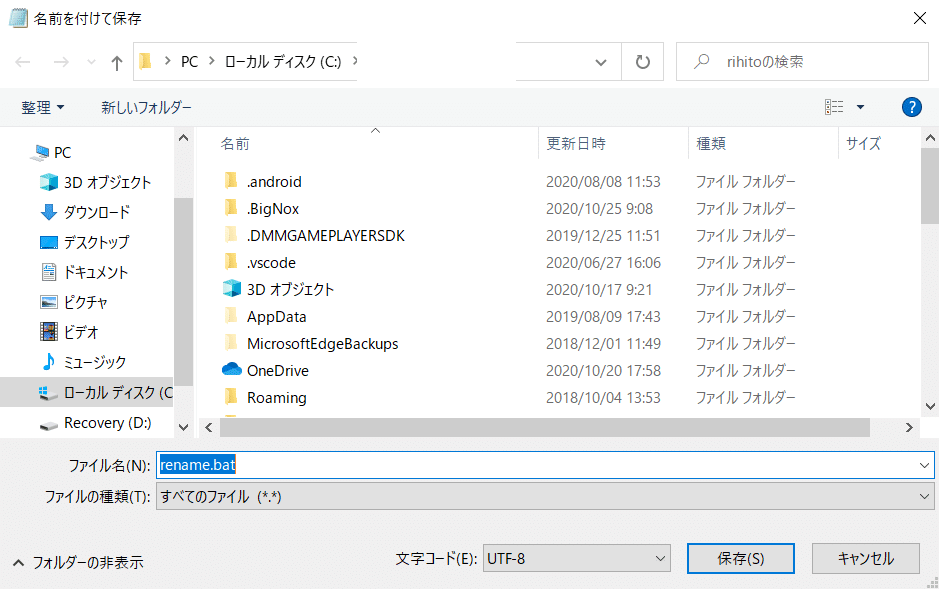Open view options dropdown arrow

pyautogui.click(x=861, y=107)
